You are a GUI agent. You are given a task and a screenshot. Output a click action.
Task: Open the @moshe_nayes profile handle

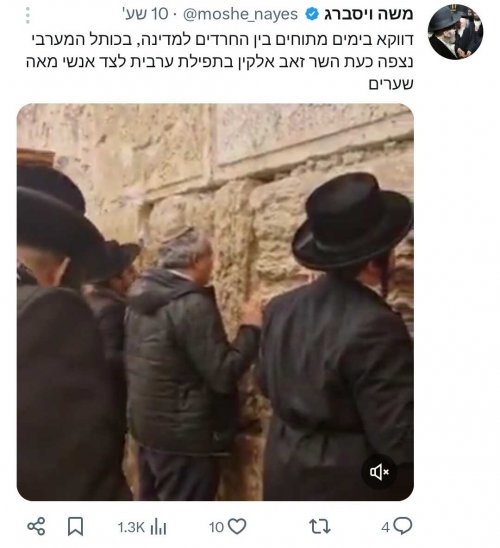pyautogui.click(x=240, y=14)
